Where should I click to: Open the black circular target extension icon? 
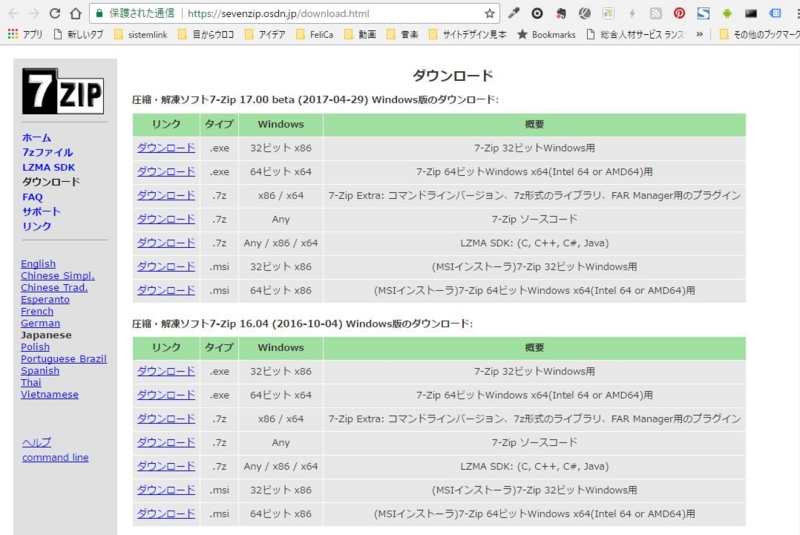point(537,14)
